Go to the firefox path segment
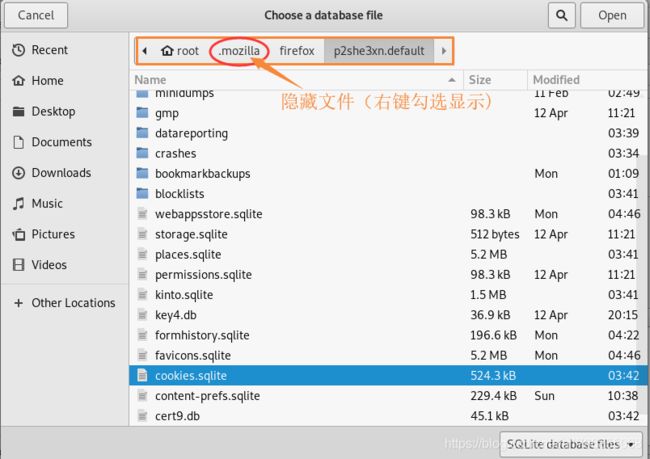 coord(297,51)
